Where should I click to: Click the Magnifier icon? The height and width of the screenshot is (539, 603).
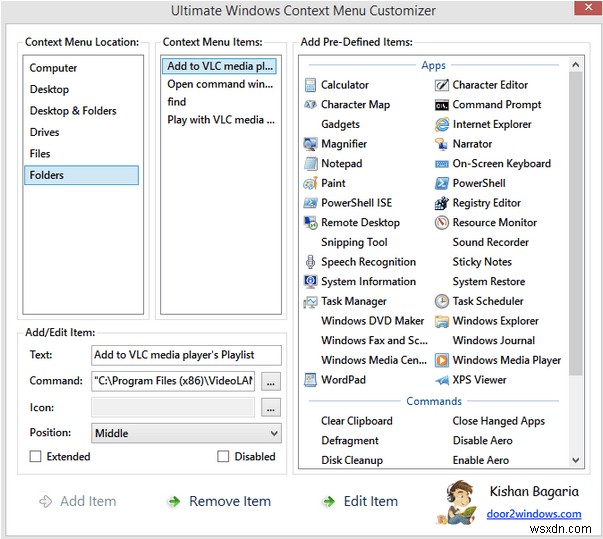311,144
